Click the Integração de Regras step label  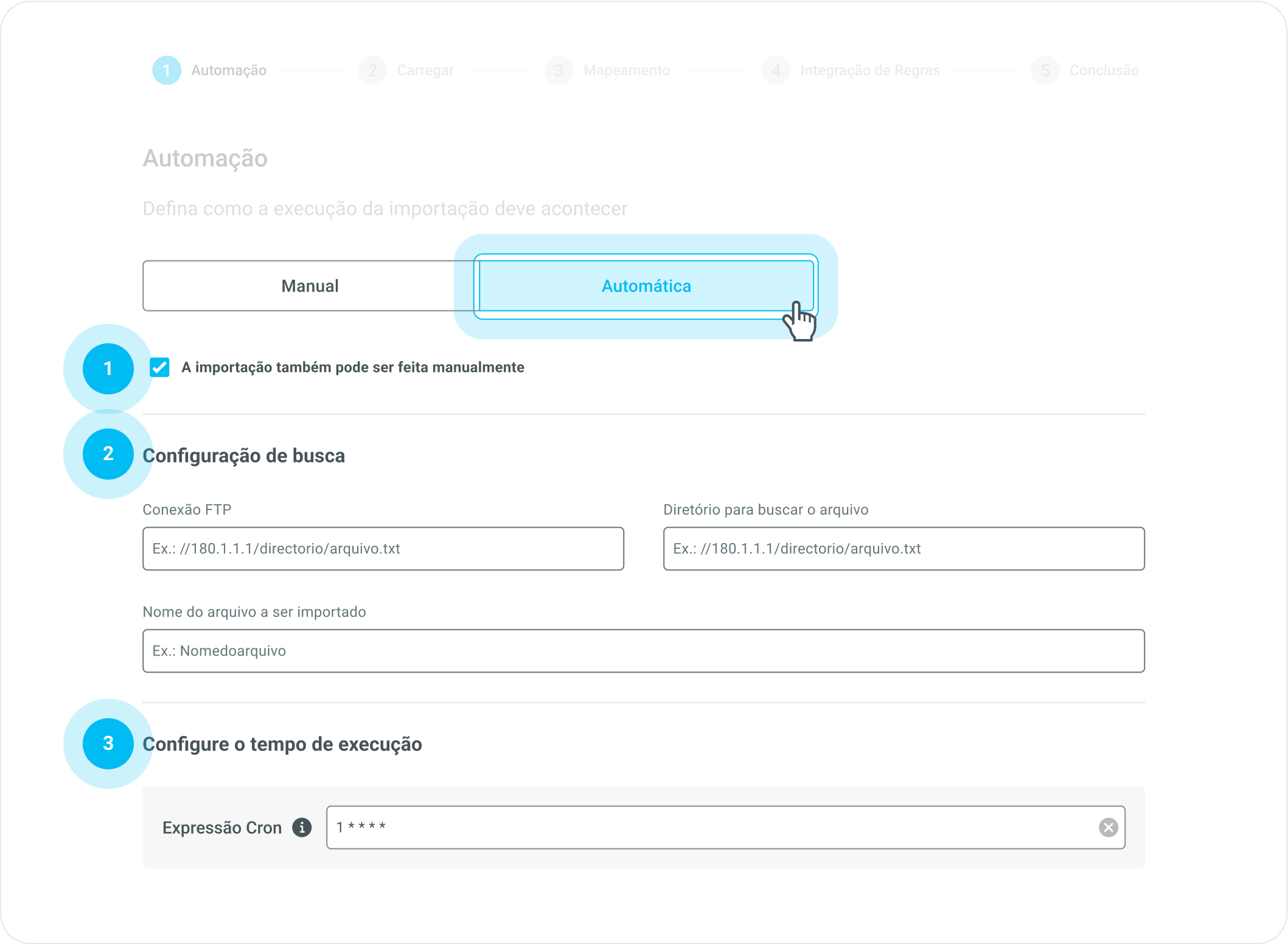pyautogui.click(x=869, y=71)
